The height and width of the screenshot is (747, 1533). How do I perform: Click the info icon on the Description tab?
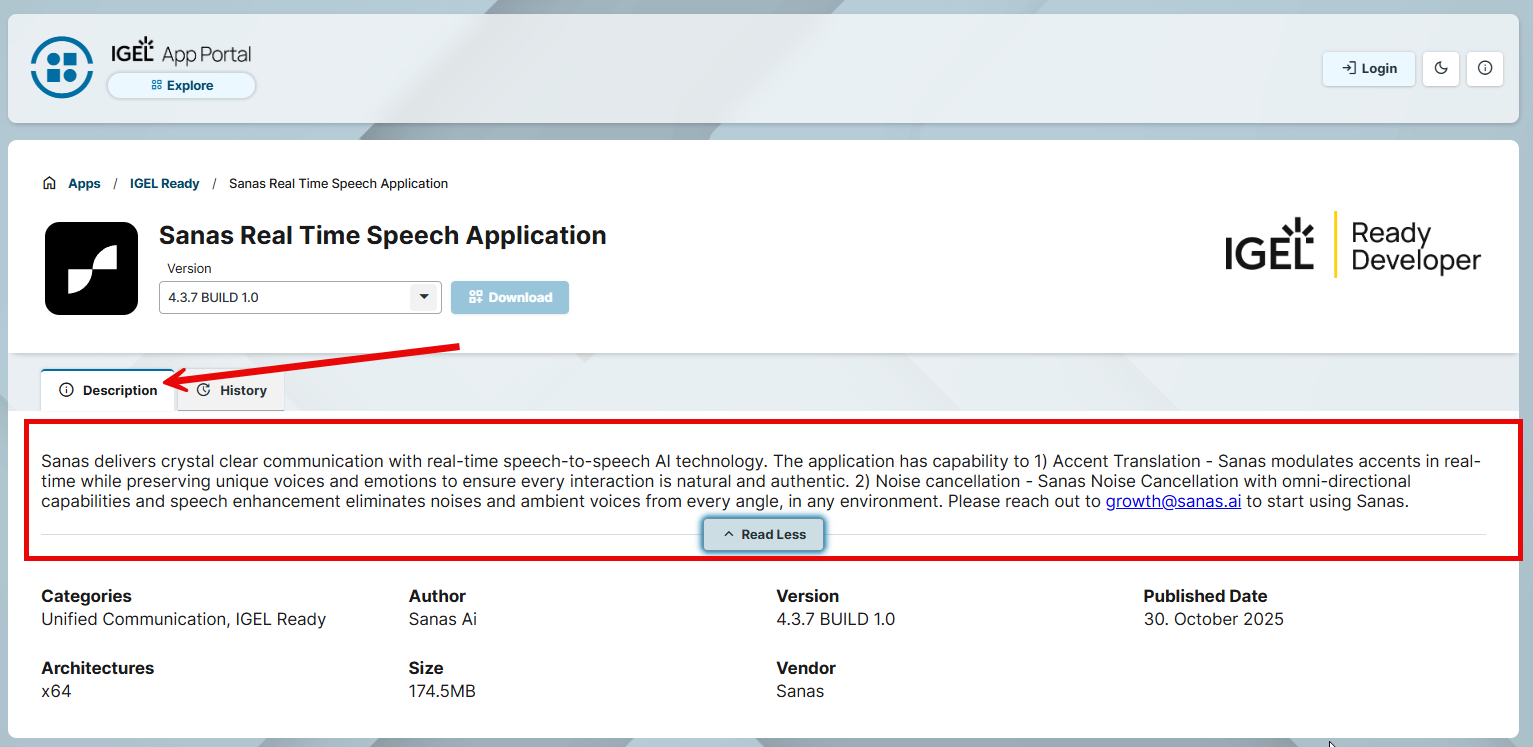coord(66,390)
